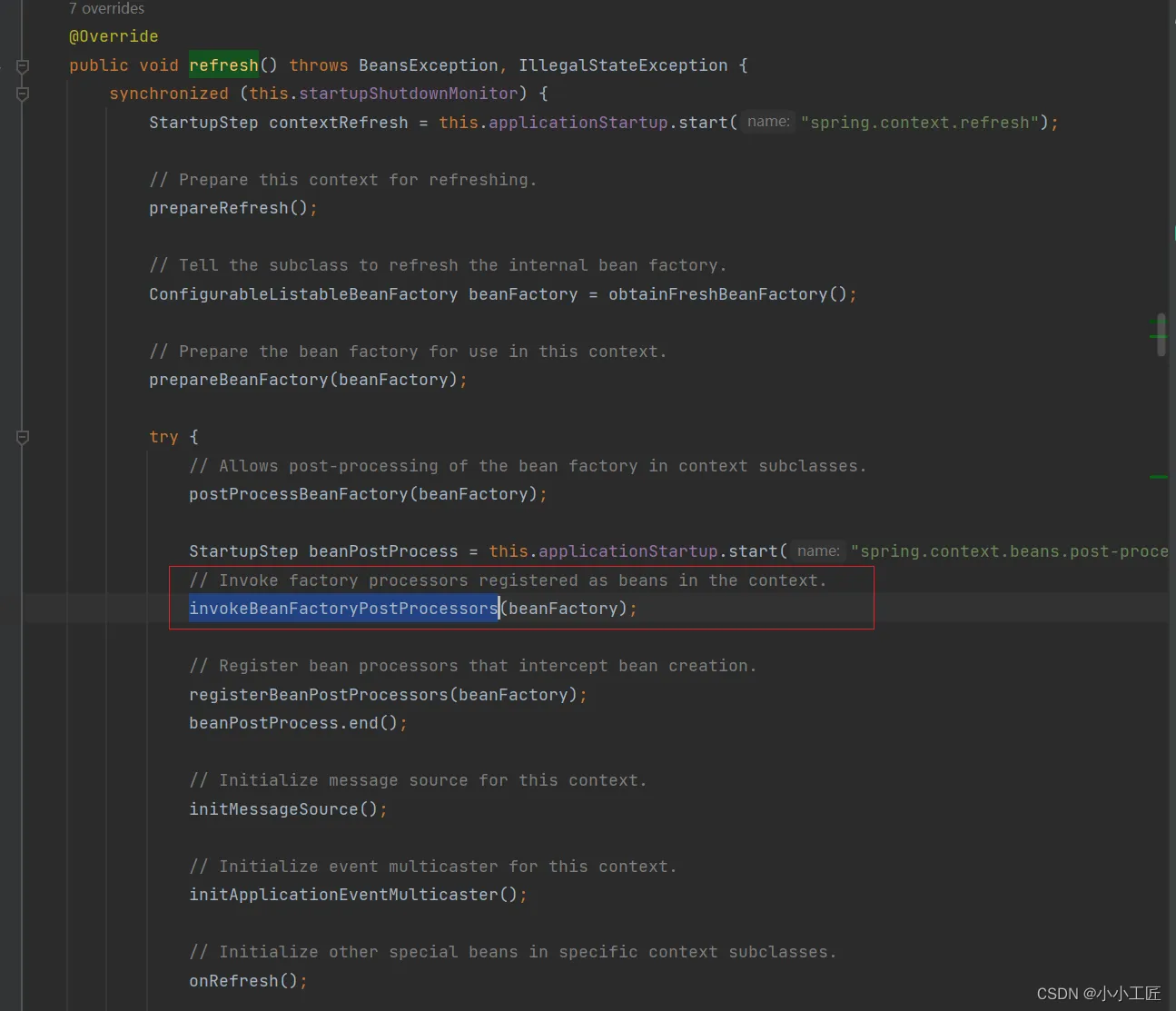Click the refresh method name
The width and height of the screenshot is (1176, 1011).
pos(223,65)
